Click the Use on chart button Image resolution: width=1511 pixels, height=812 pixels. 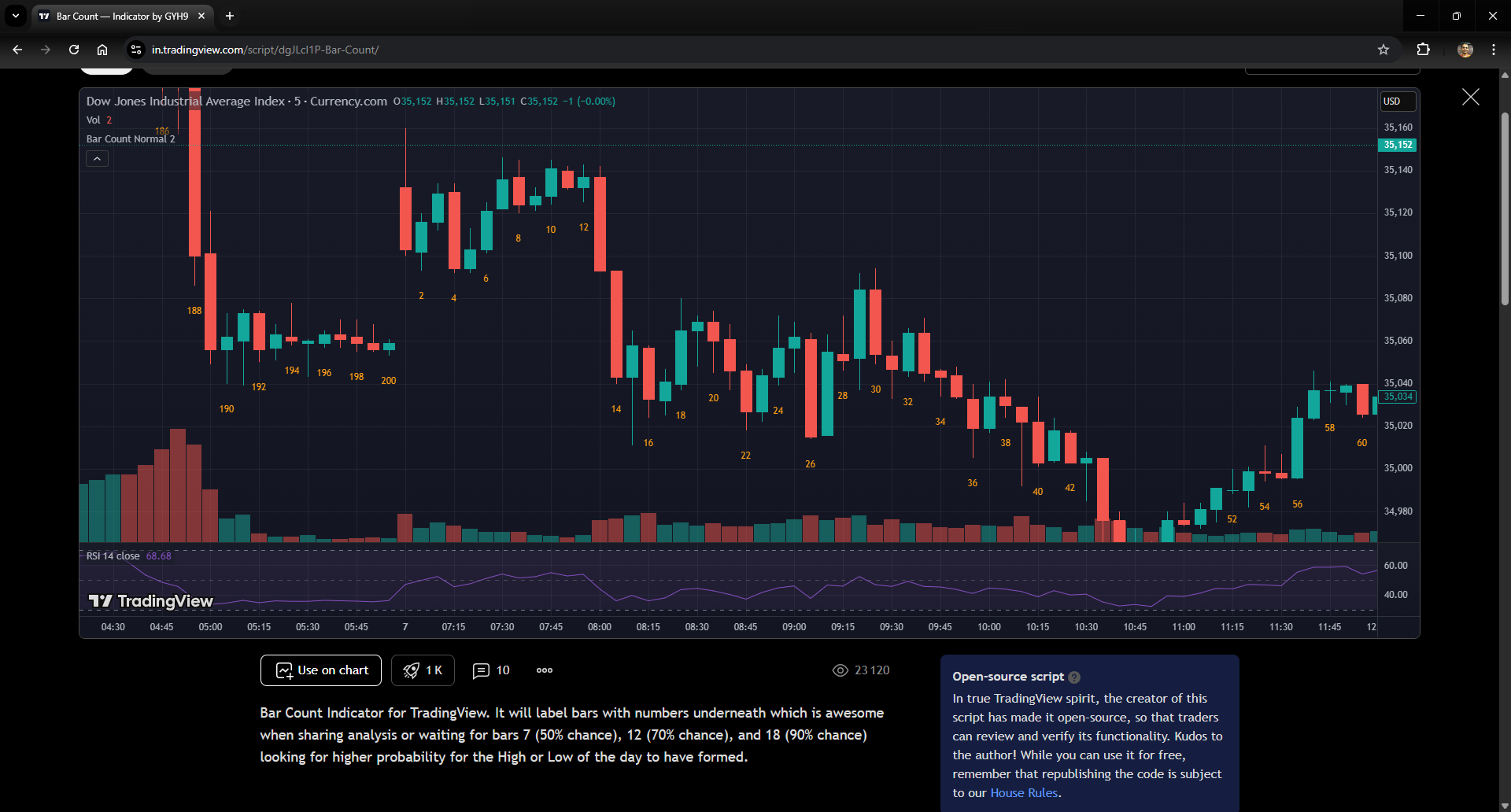click(x=321, y=670)
